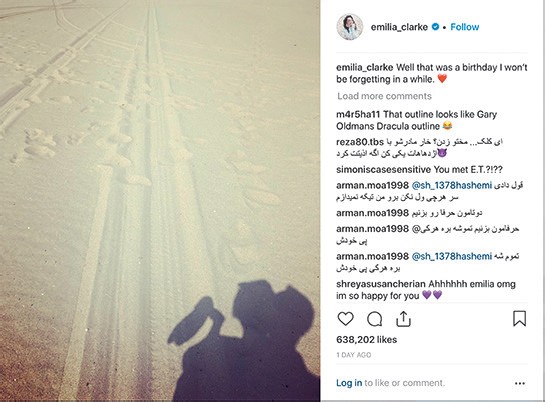Click verified badge next to emilia_clarke
The height and width of the screenshot is (402, 545).
(x=435, y=27)
